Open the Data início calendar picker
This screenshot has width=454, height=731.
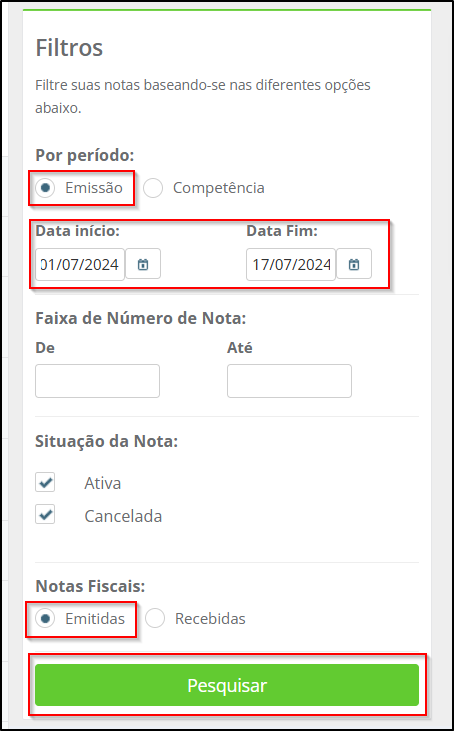[x=143, y=264]
